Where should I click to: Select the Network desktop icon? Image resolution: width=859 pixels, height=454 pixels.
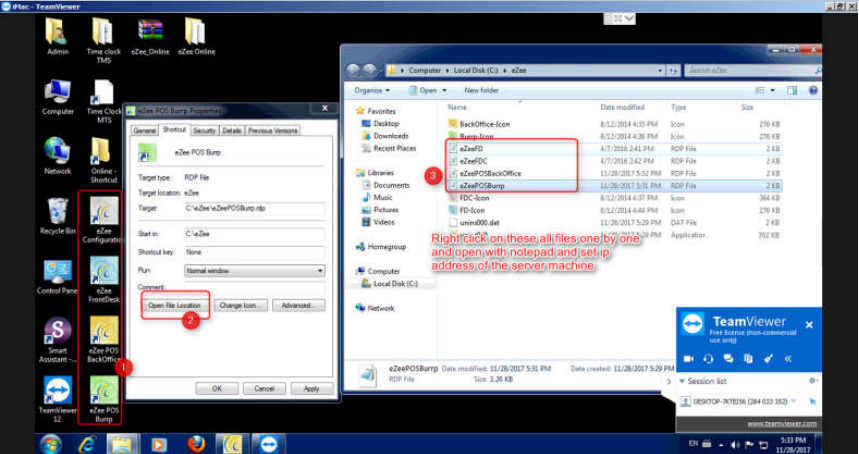click(58, 157)
